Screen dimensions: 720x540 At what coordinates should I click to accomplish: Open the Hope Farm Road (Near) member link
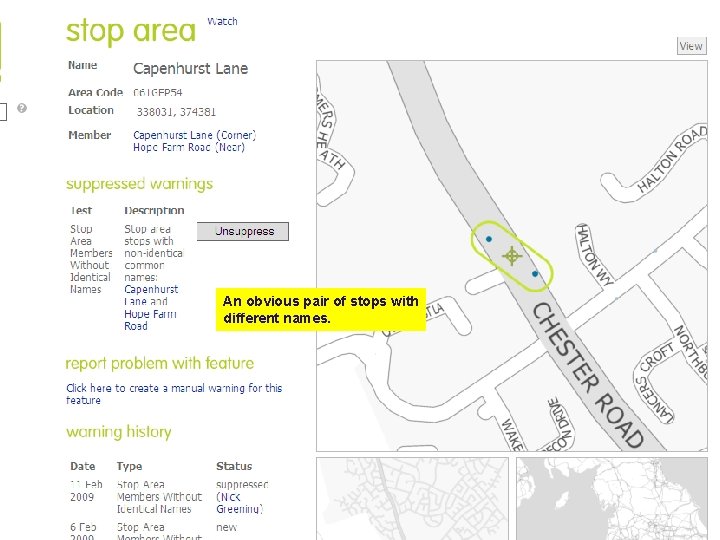coord(189,147)
